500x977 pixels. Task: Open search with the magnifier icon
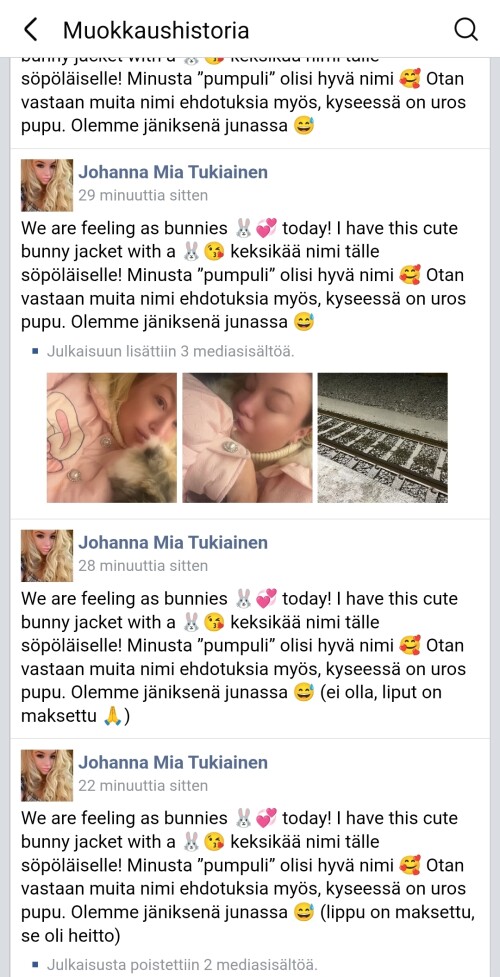[x=465, y=29]
